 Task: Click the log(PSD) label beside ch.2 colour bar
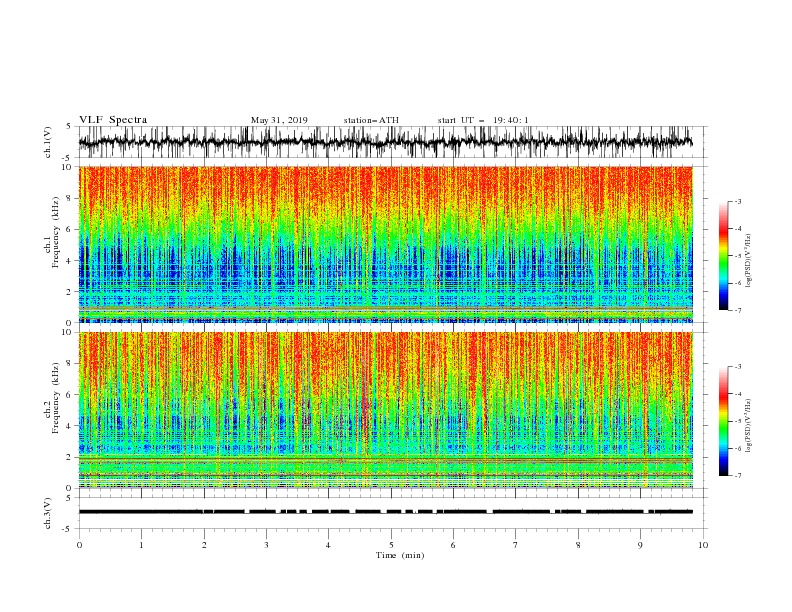(749, 426)
